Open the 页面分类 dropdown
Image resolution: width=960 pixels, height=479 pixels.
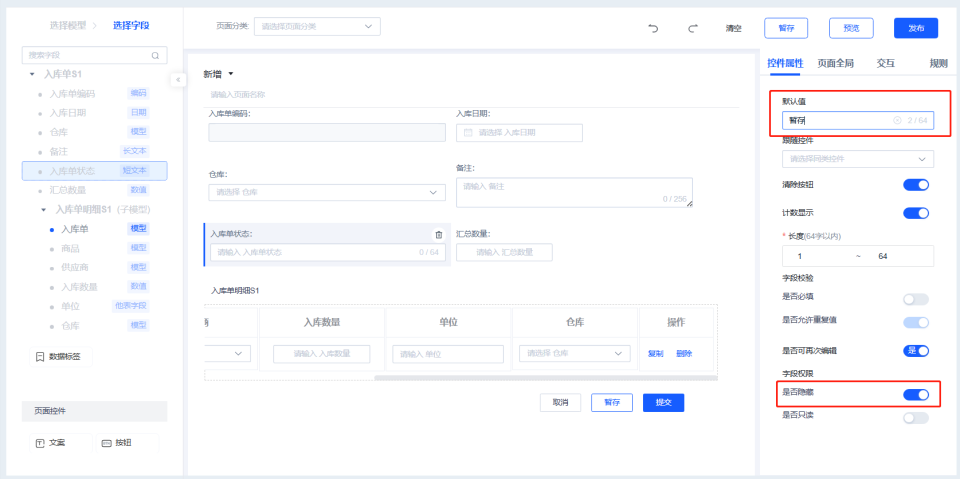click(317, 26)
